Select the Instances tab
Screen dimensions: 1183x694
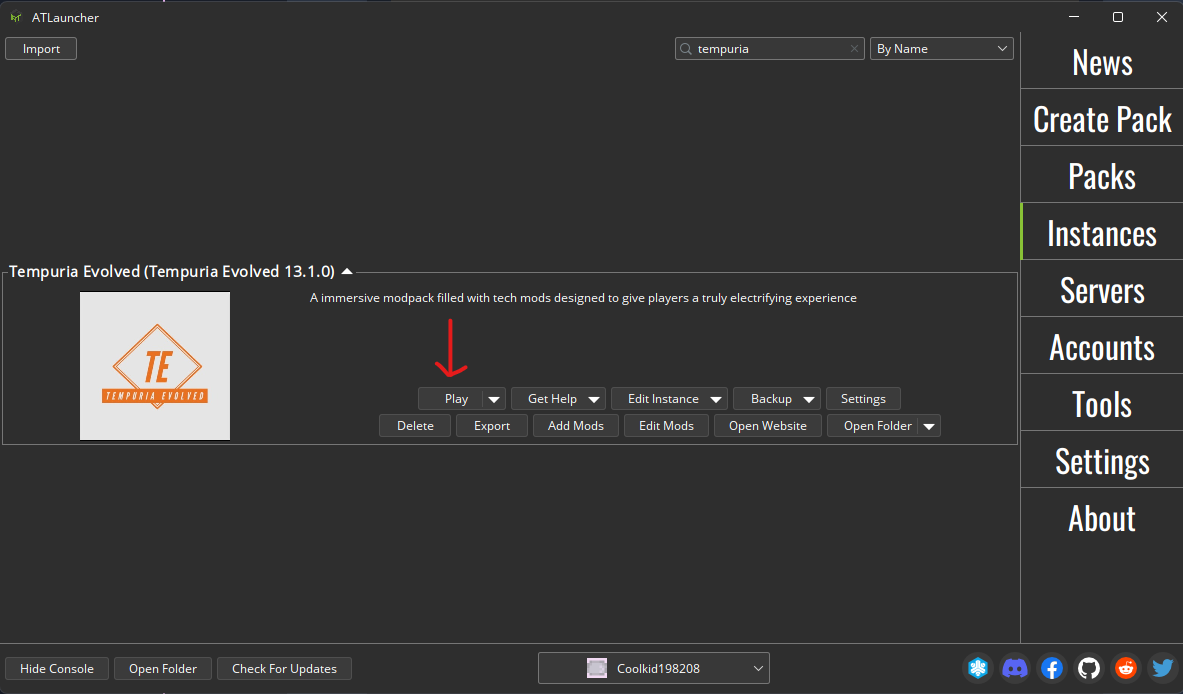1102,232
